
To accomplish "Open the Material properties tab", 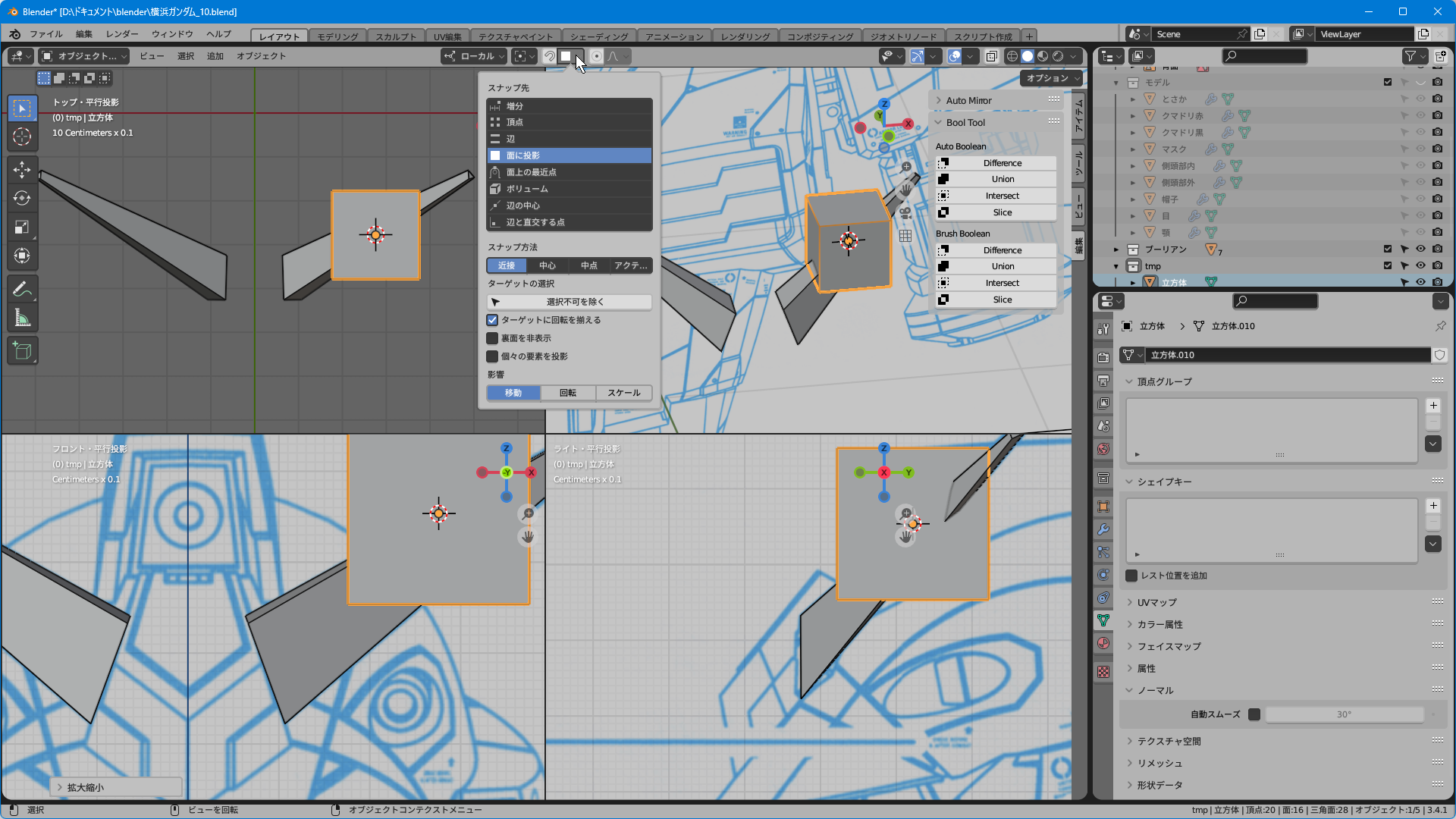I will click(1103, 643).
